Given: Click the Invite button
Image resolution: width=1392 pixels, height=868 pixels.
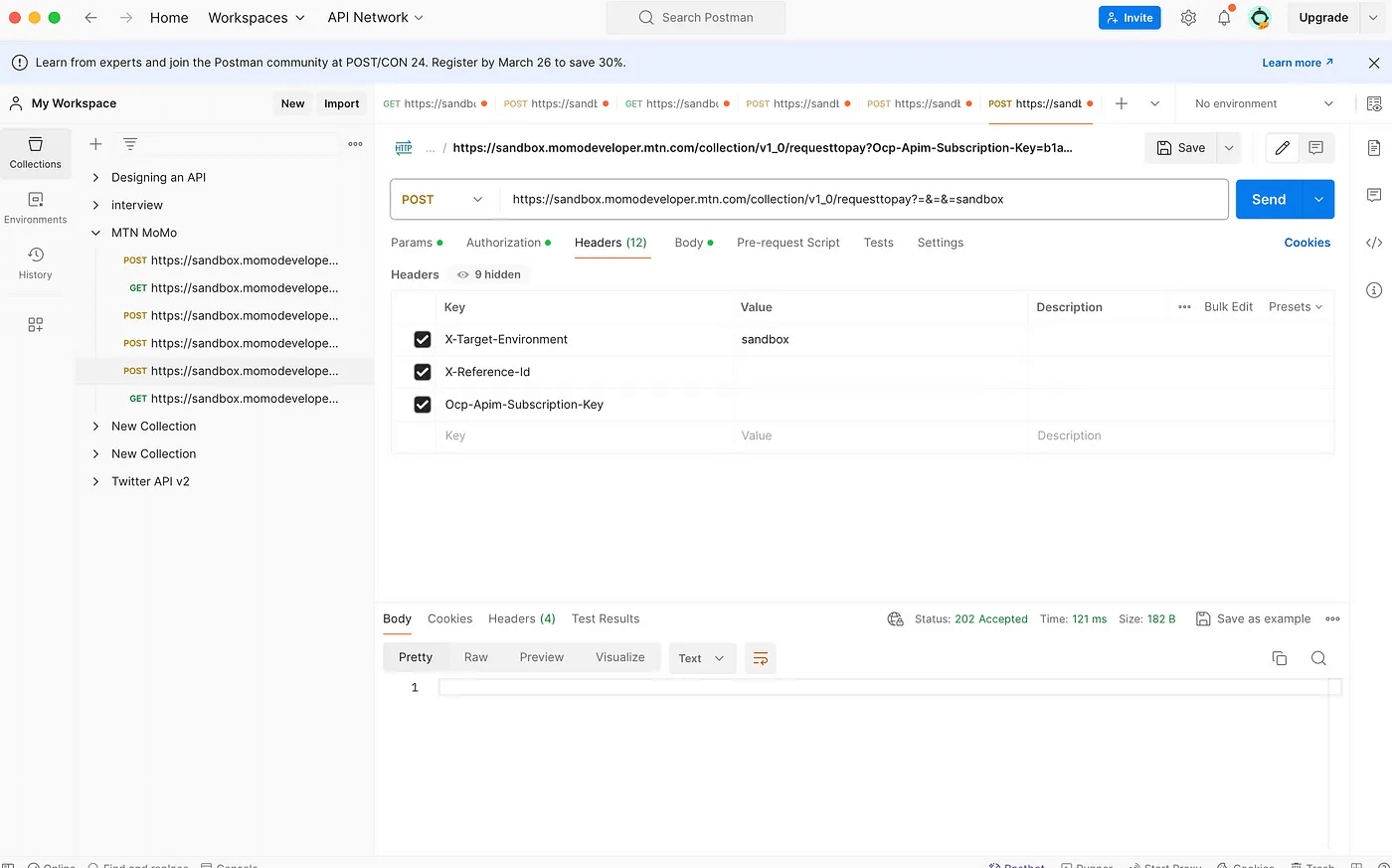Looking at the screenshot, I should 1130,18.
